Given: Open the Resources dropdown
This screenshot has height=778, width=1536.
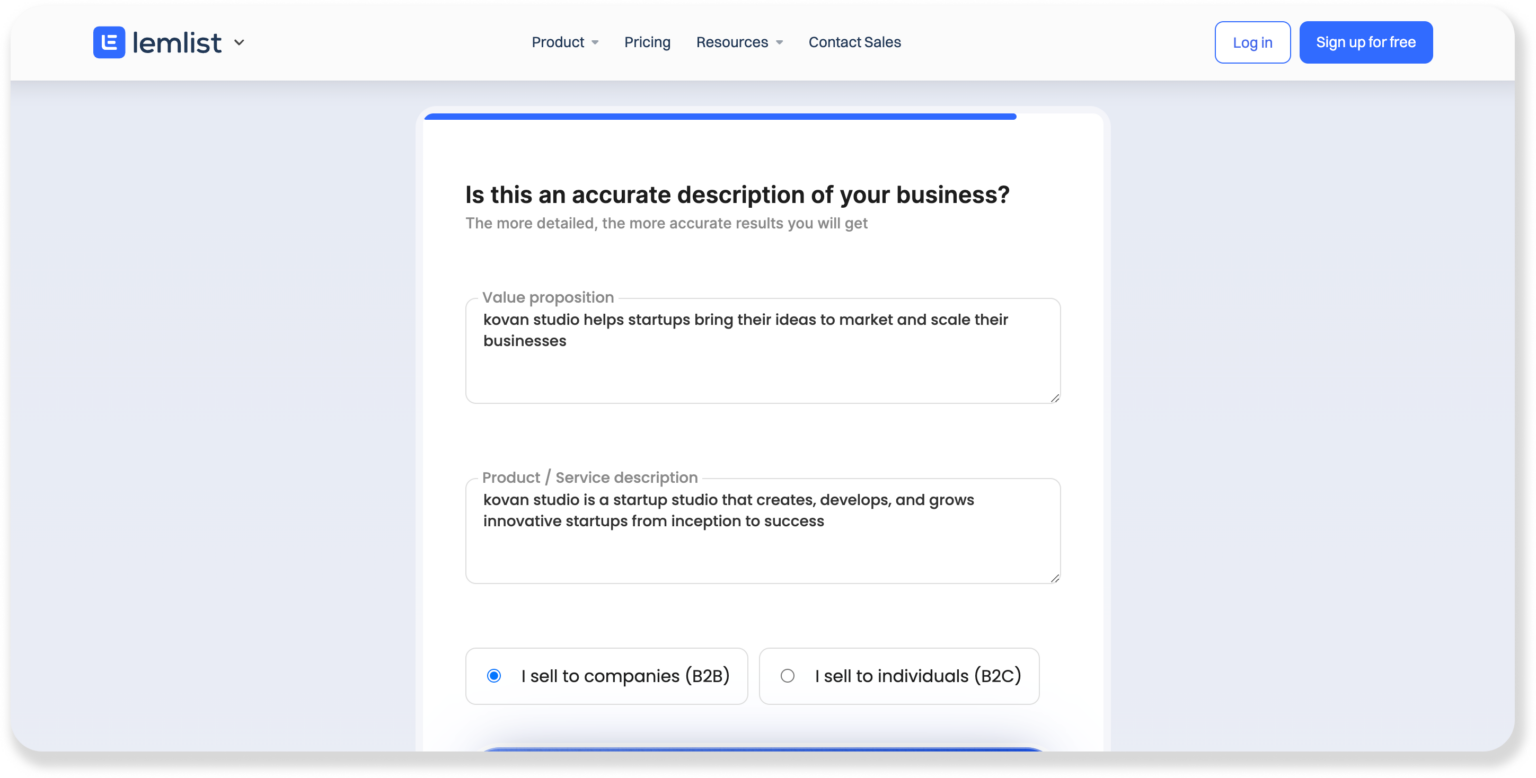Looking at the screenshot, I should (x=732, y=42).
